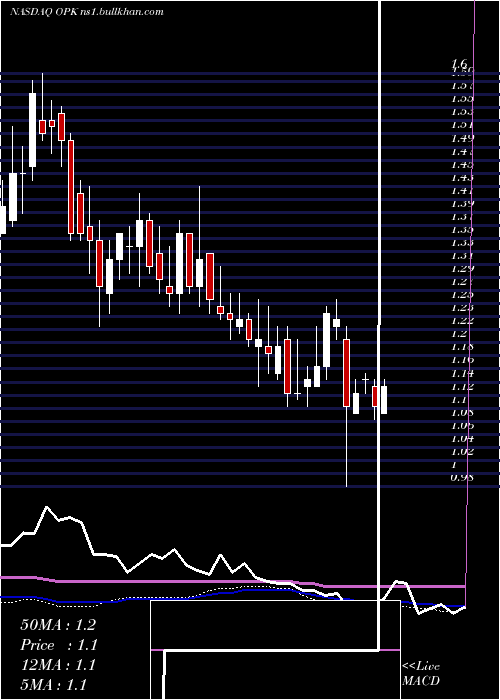Click the 1.04 price axis label
The height and width of the screenshot is (700, 500).
(462, 439)
